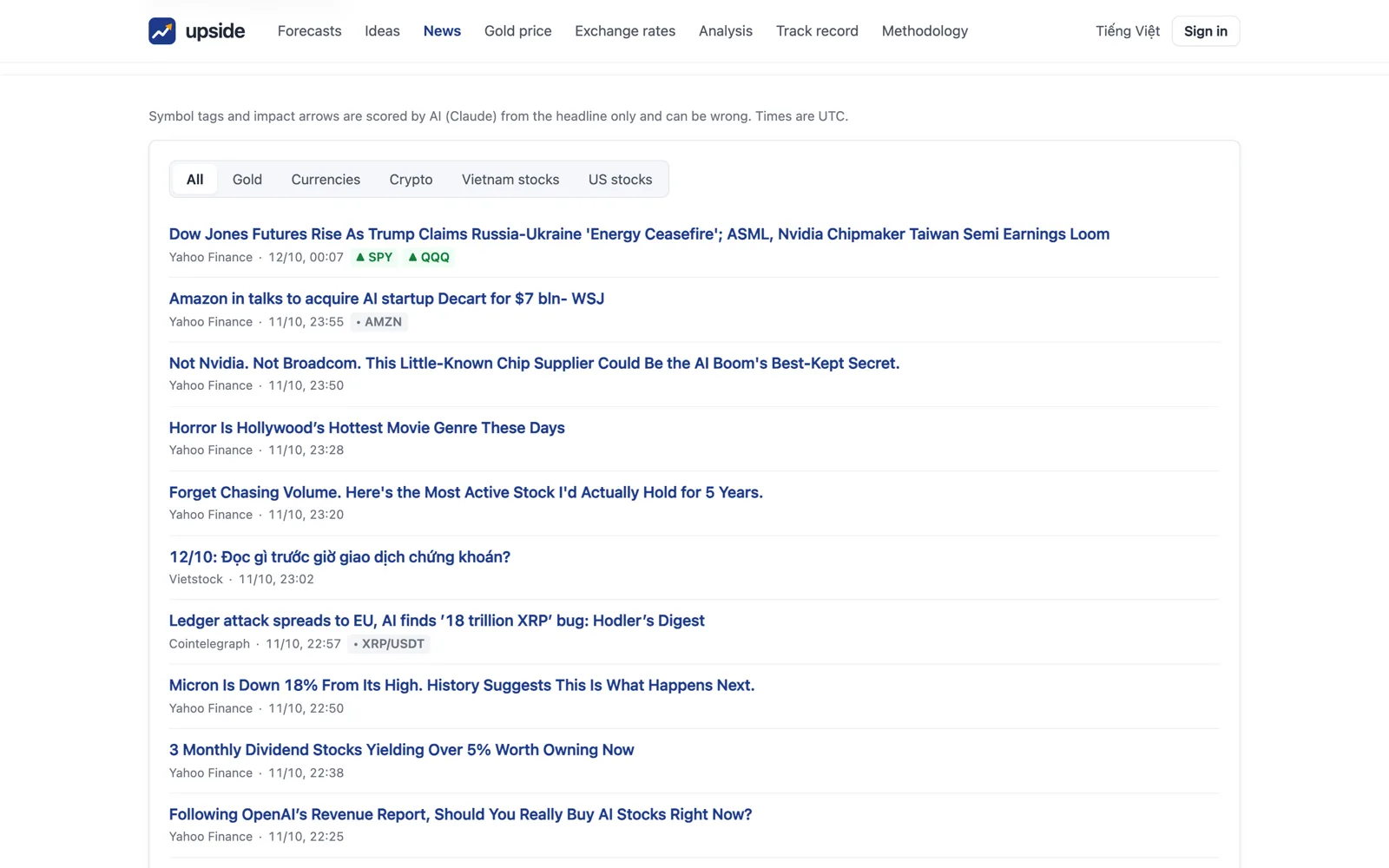Open the Gold price page
The image size is (1389, 868).
point(517,31)
